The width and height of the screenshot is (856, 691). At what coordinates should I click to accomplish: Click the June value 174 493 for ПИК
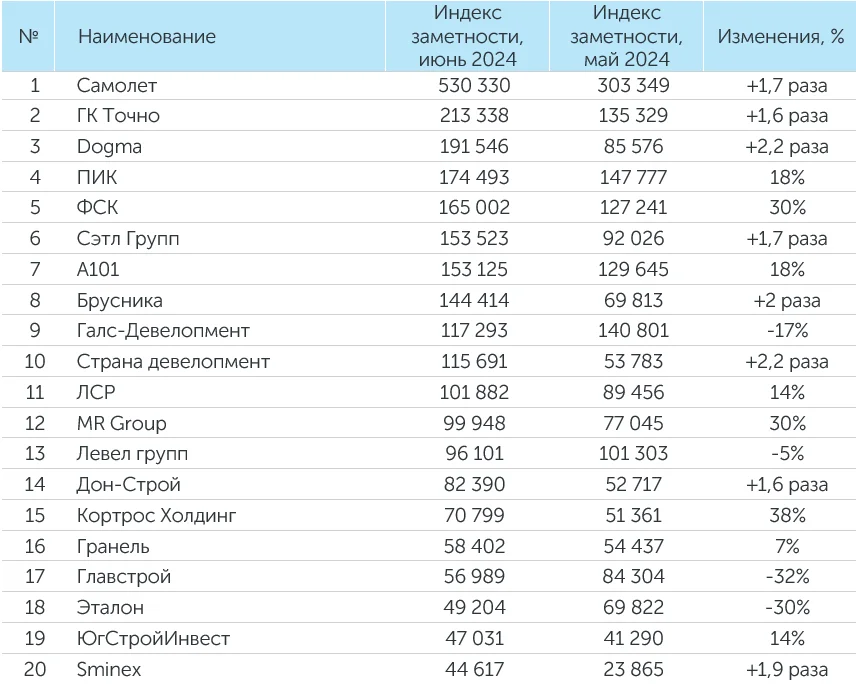[x=473, y=178]
